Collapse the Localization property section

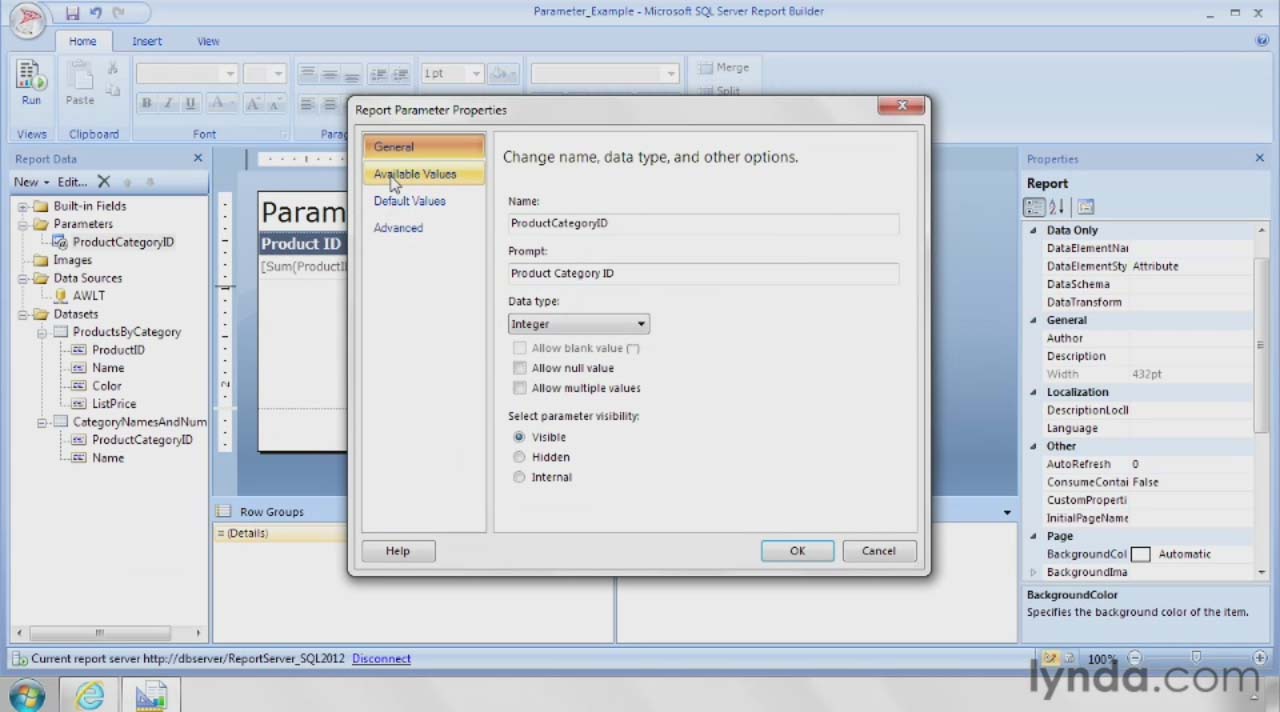pos(1034,392)
